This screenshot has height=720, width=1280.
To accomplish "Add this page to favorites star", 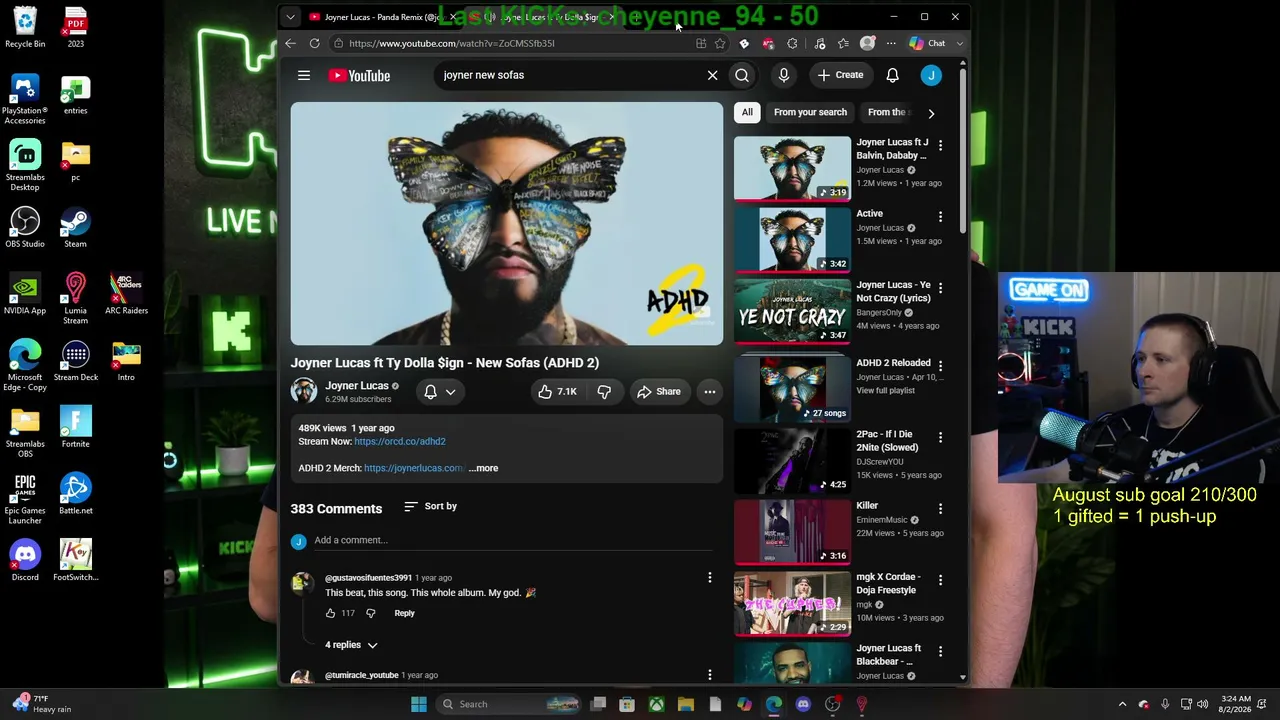I will (x=720, y=43).
